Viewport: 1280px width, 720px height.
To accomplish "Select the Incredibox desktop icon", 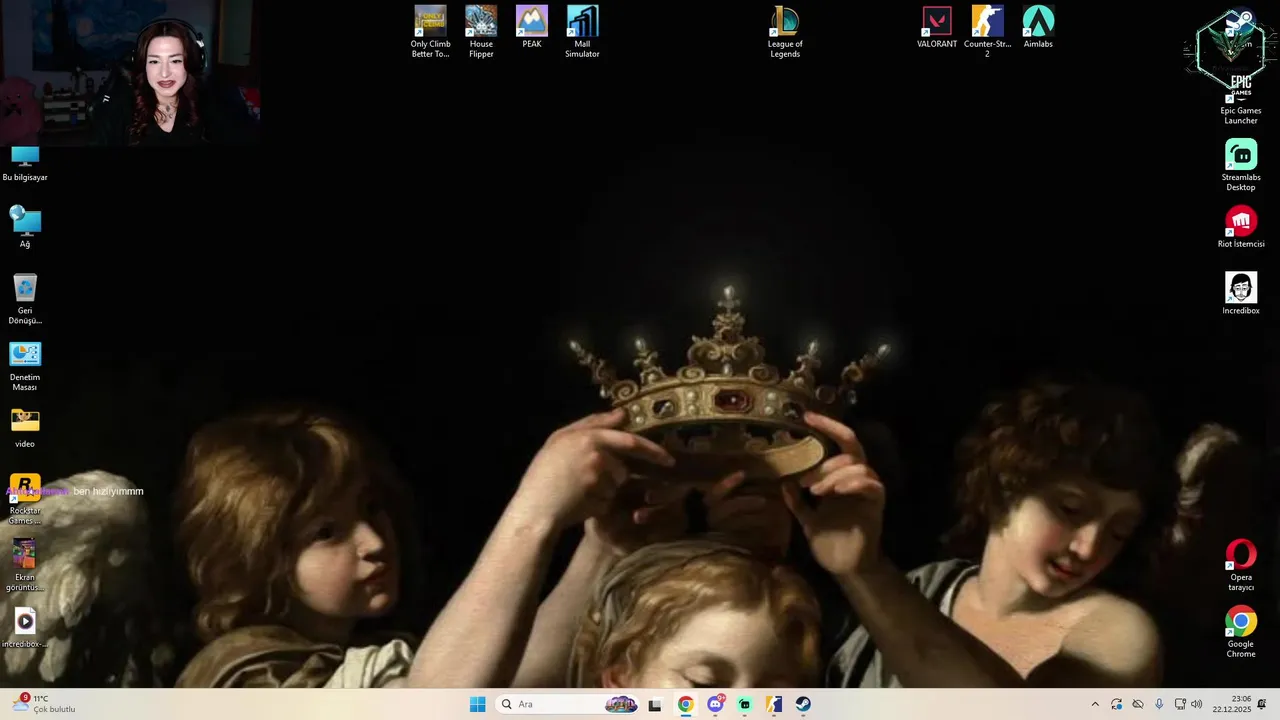I will (1241, 294).
